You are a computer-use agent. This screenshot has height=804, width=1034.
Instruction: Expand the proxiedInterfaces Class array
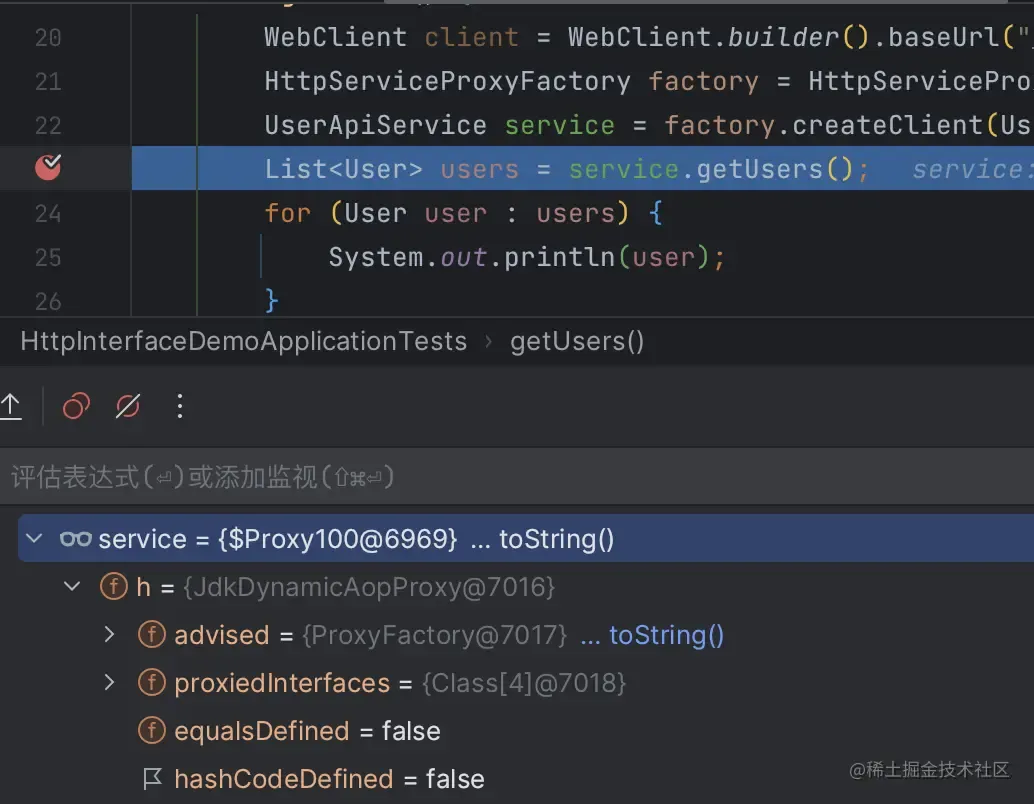(109, 683)
